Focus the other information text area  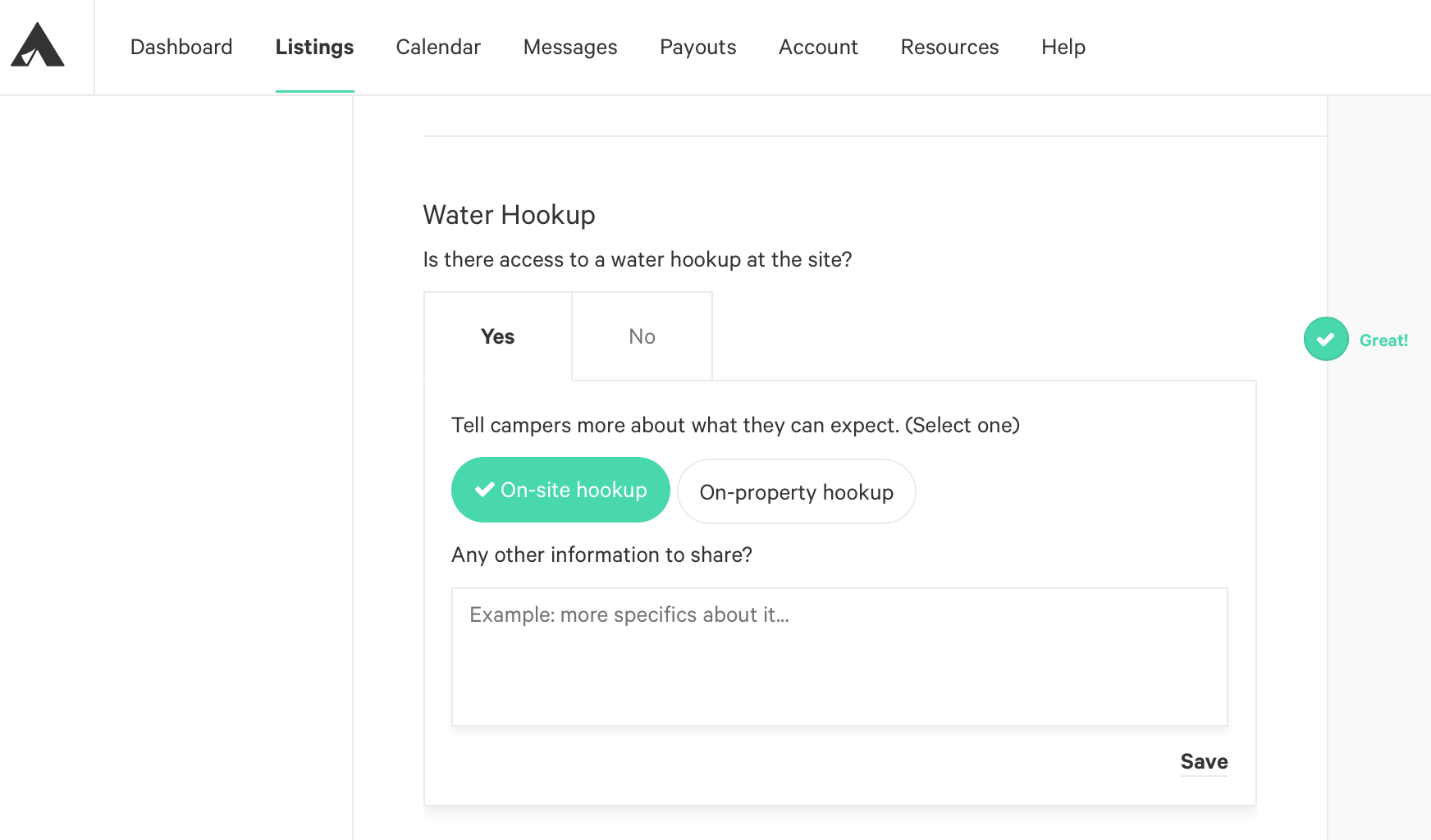(839, 657)
